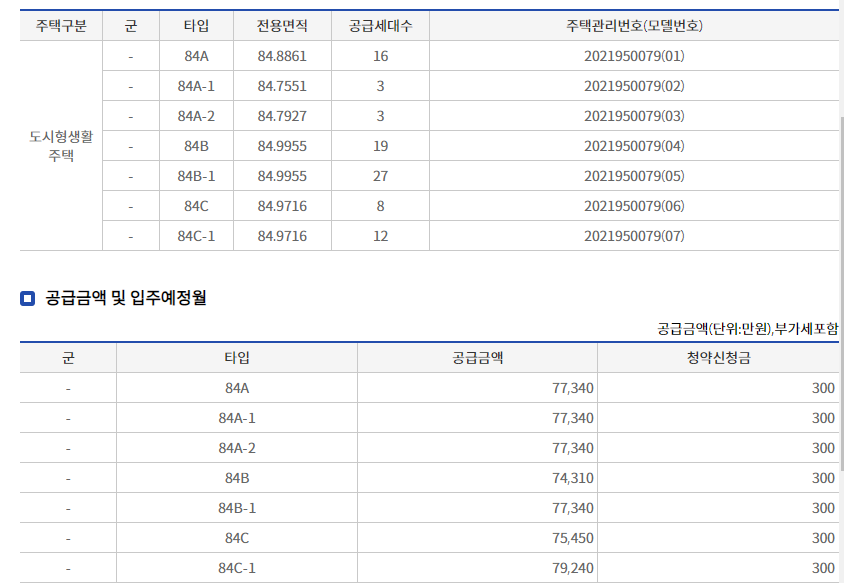Select type 84B in the upper table

(196, 146)
